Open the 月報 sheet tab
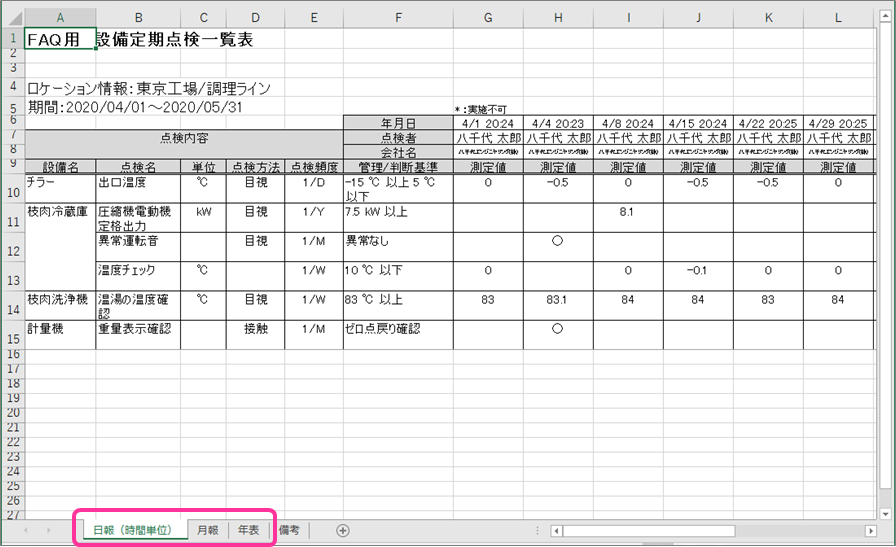The width and height of the screenshot is (896, 547). coord(208,530)
